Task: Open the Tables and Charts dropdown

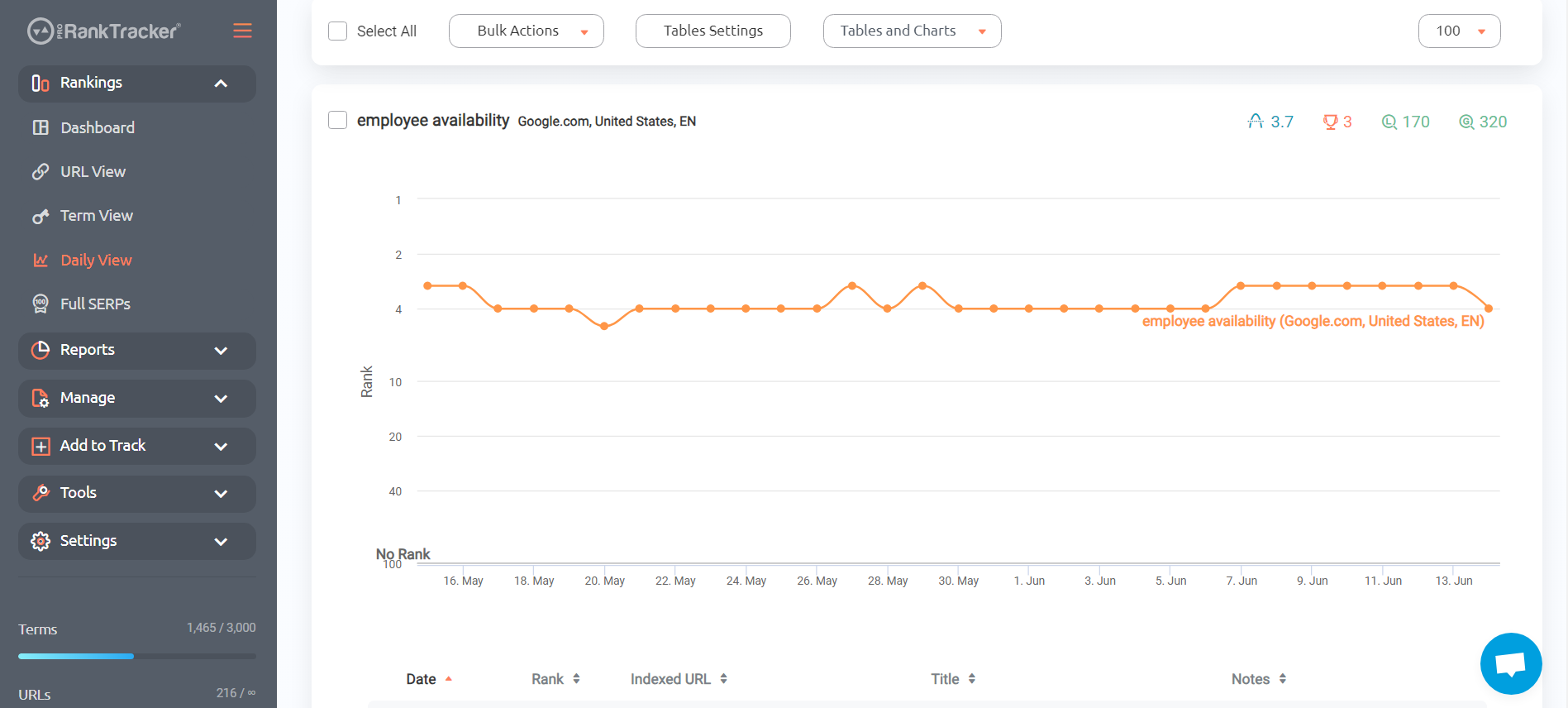Action: (x=912, y=31)
